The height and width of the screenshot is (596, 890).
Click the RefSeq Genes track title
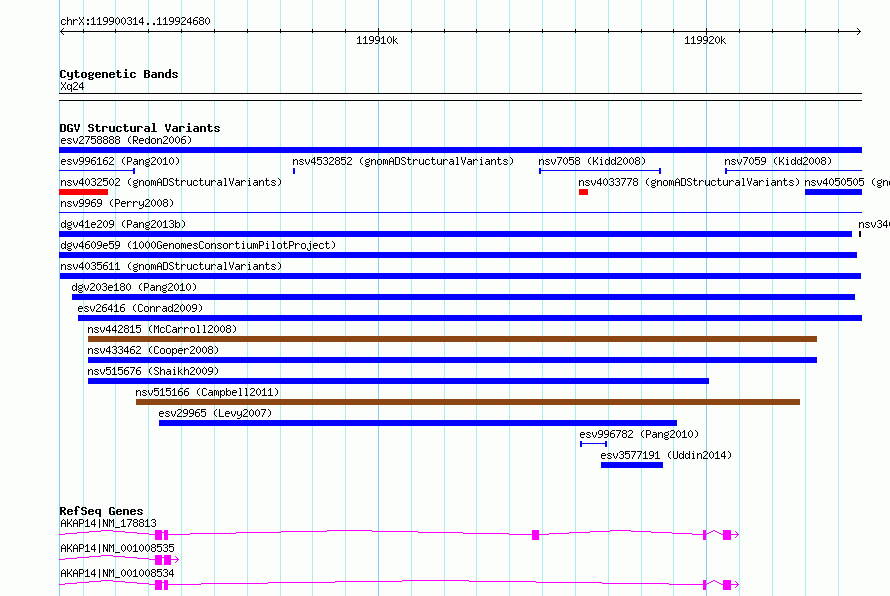pos(101,511)
